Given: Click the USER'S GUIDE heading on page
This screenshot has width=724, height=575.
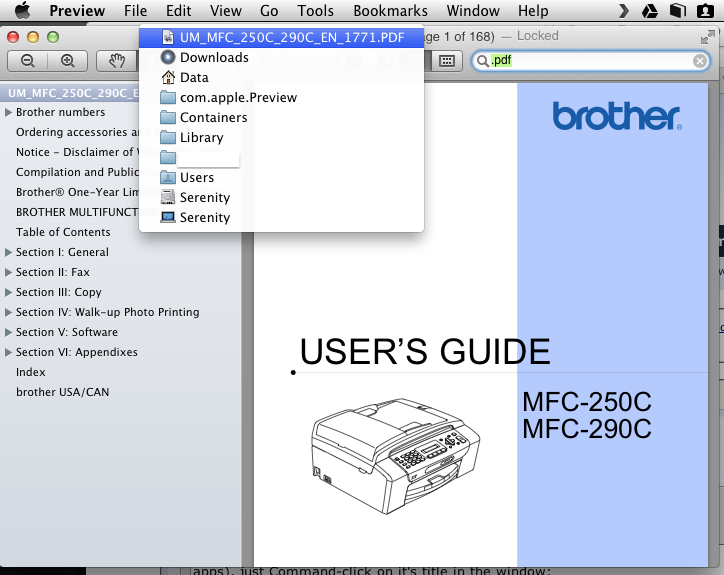Looking at the screenshot, I should click(425, 351).
